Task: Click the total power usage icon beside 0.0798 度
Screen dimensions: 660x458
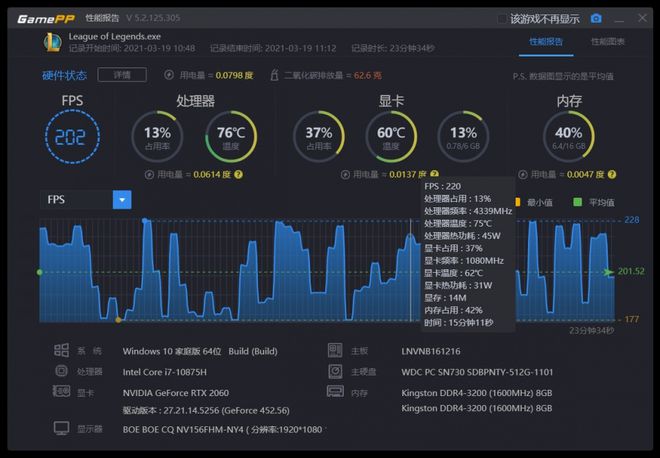Action: (169, 75)
